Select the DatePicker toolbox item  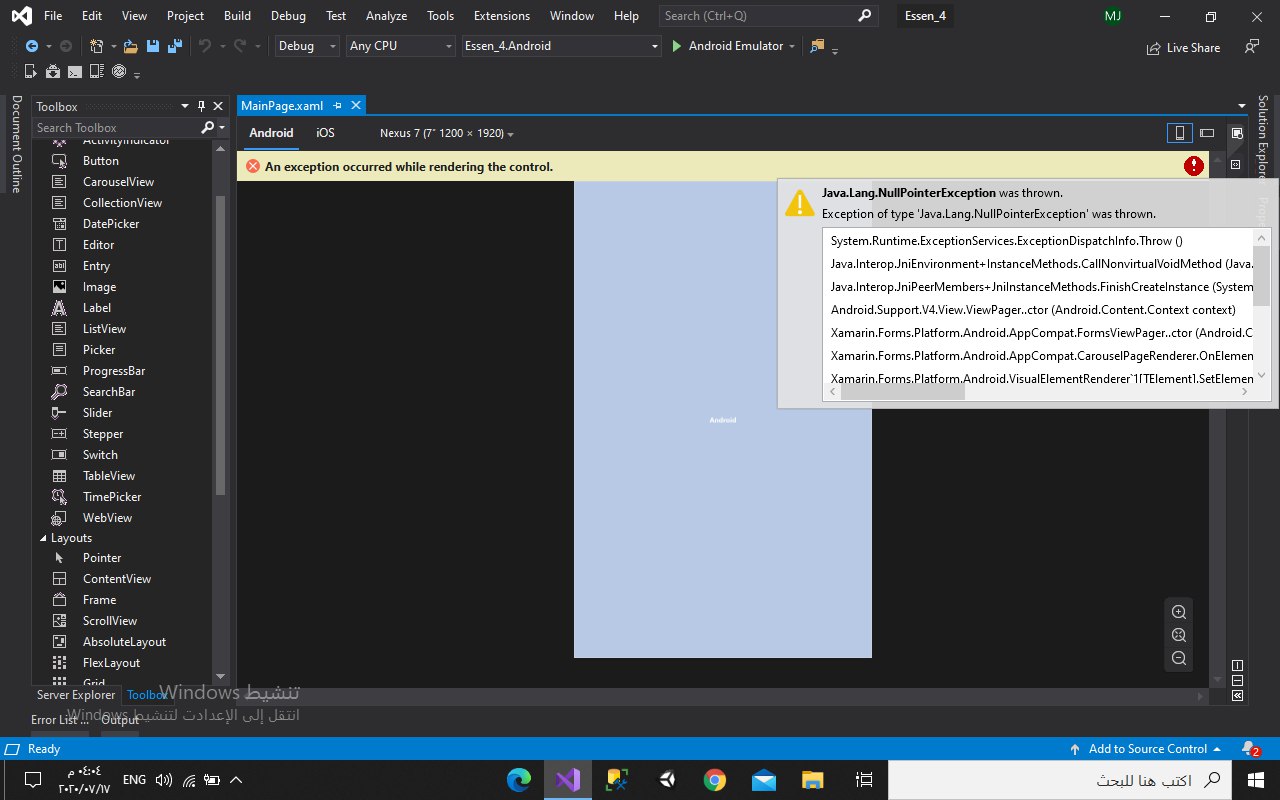pyautogui.click(x=111, y=224)
